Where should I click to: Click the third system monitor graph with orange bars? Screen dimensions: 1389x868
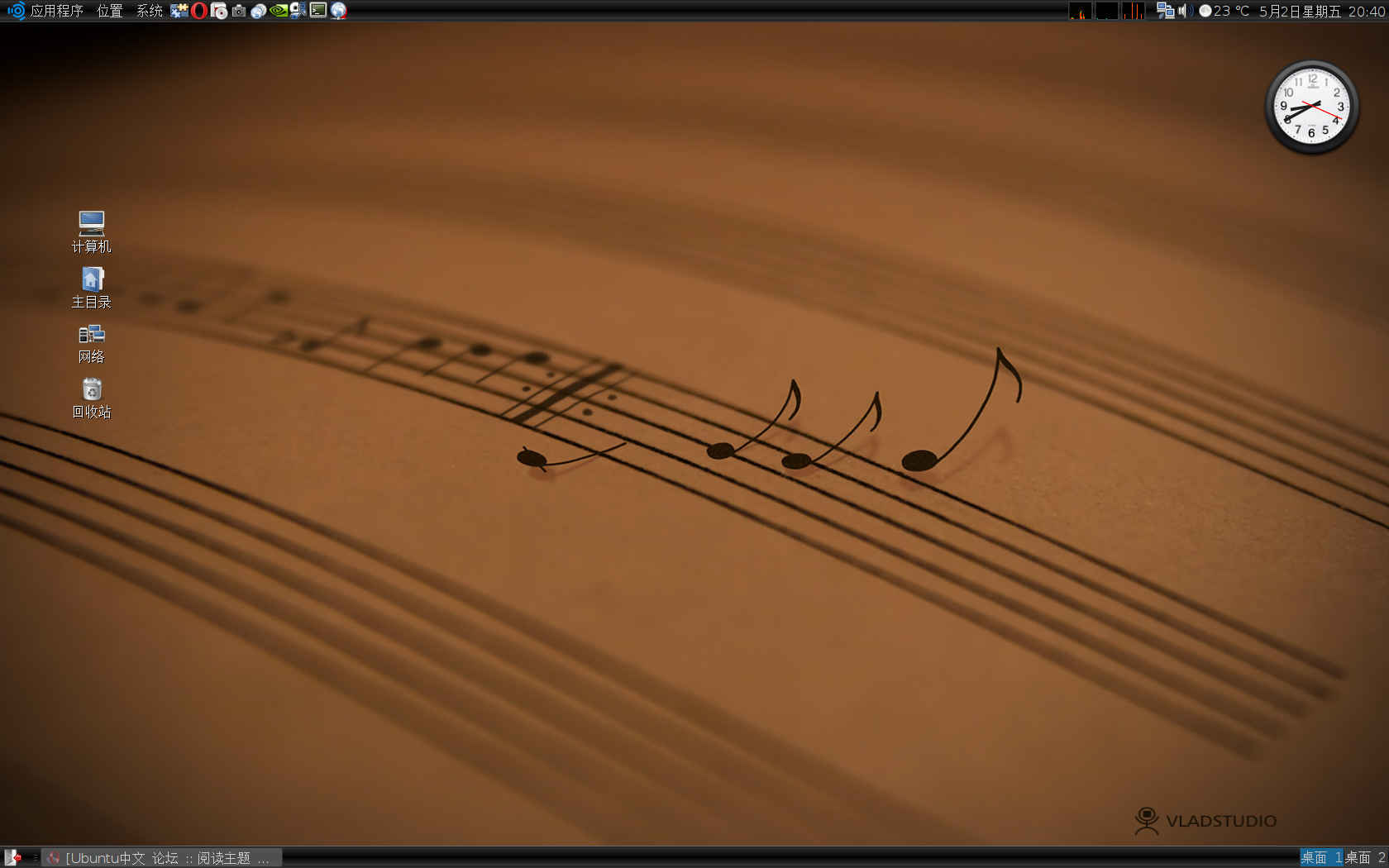click(x=1133, y=11)
